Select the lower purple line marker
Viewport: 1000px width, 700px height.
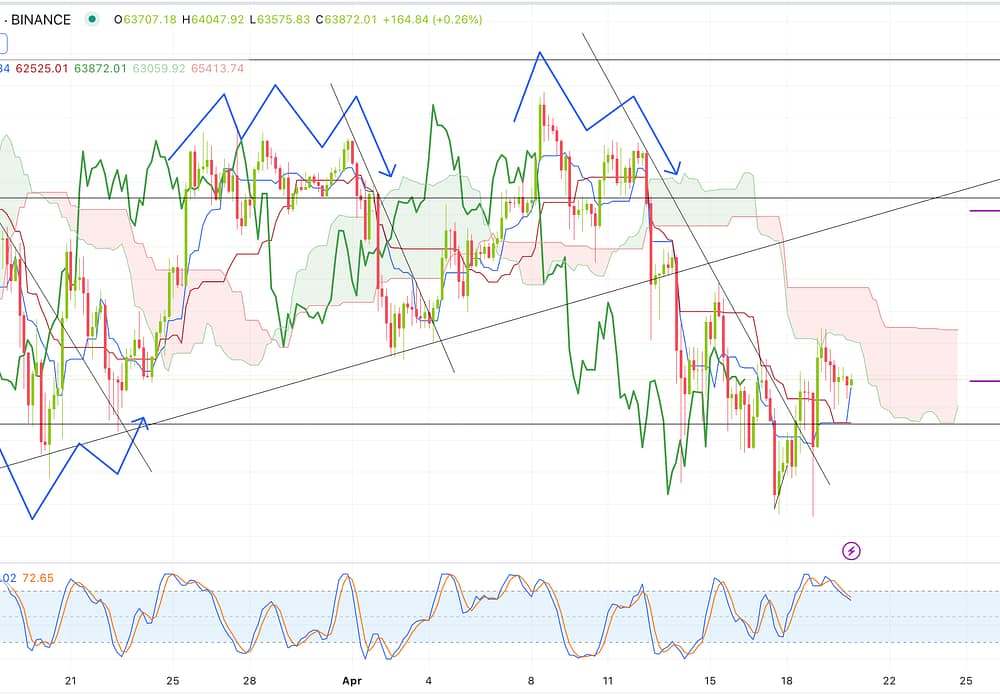[984, 381]
